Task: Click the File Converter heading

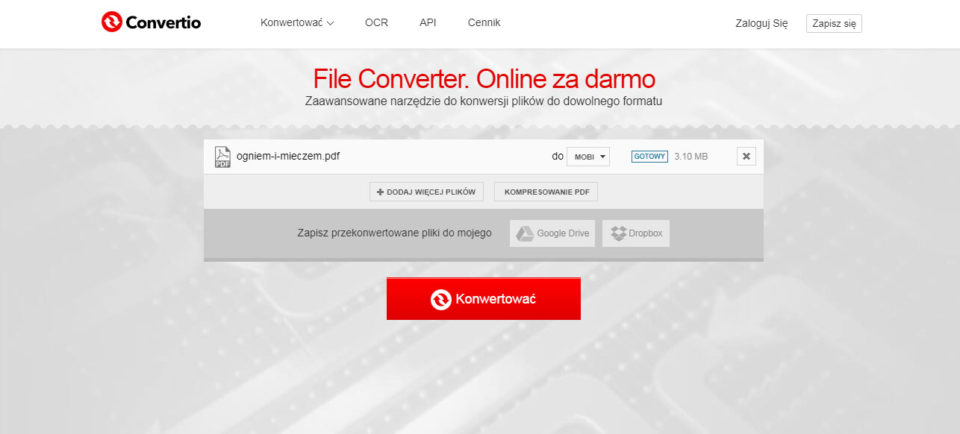Action: pyautogui.click(x=484, y=80)
